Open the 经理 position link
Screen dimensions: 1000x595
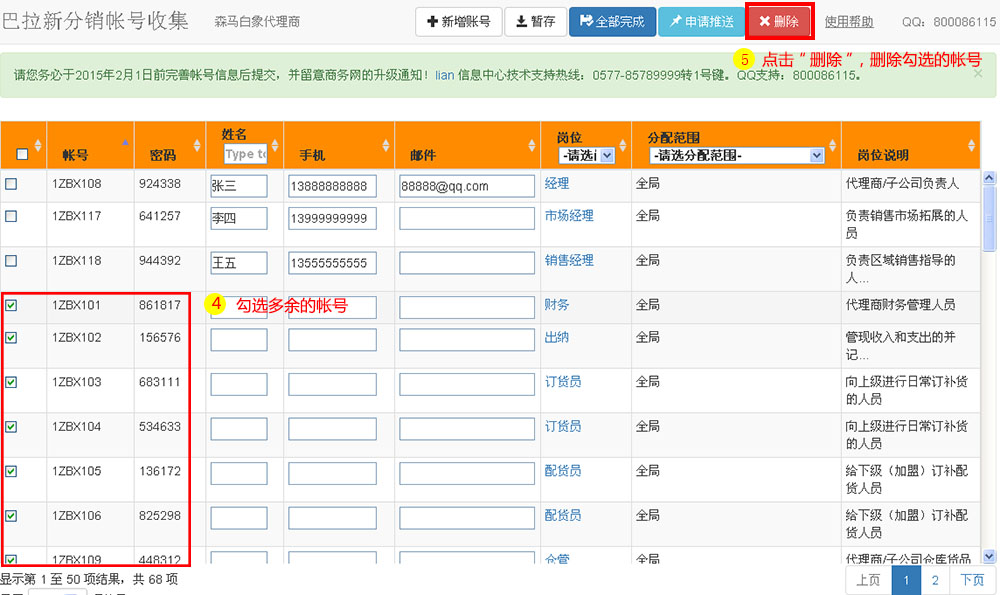pos(557,184)
